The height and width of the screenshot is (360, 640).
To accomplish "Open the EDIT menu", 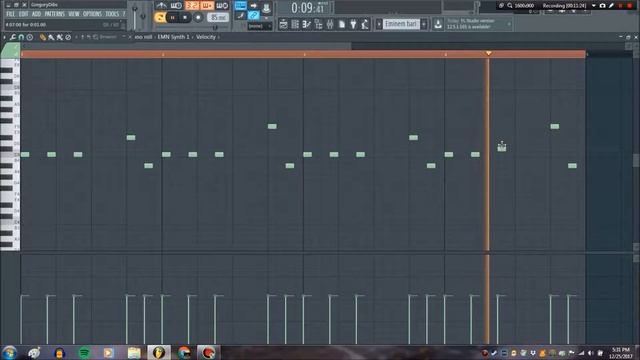I will pos(24,14).
